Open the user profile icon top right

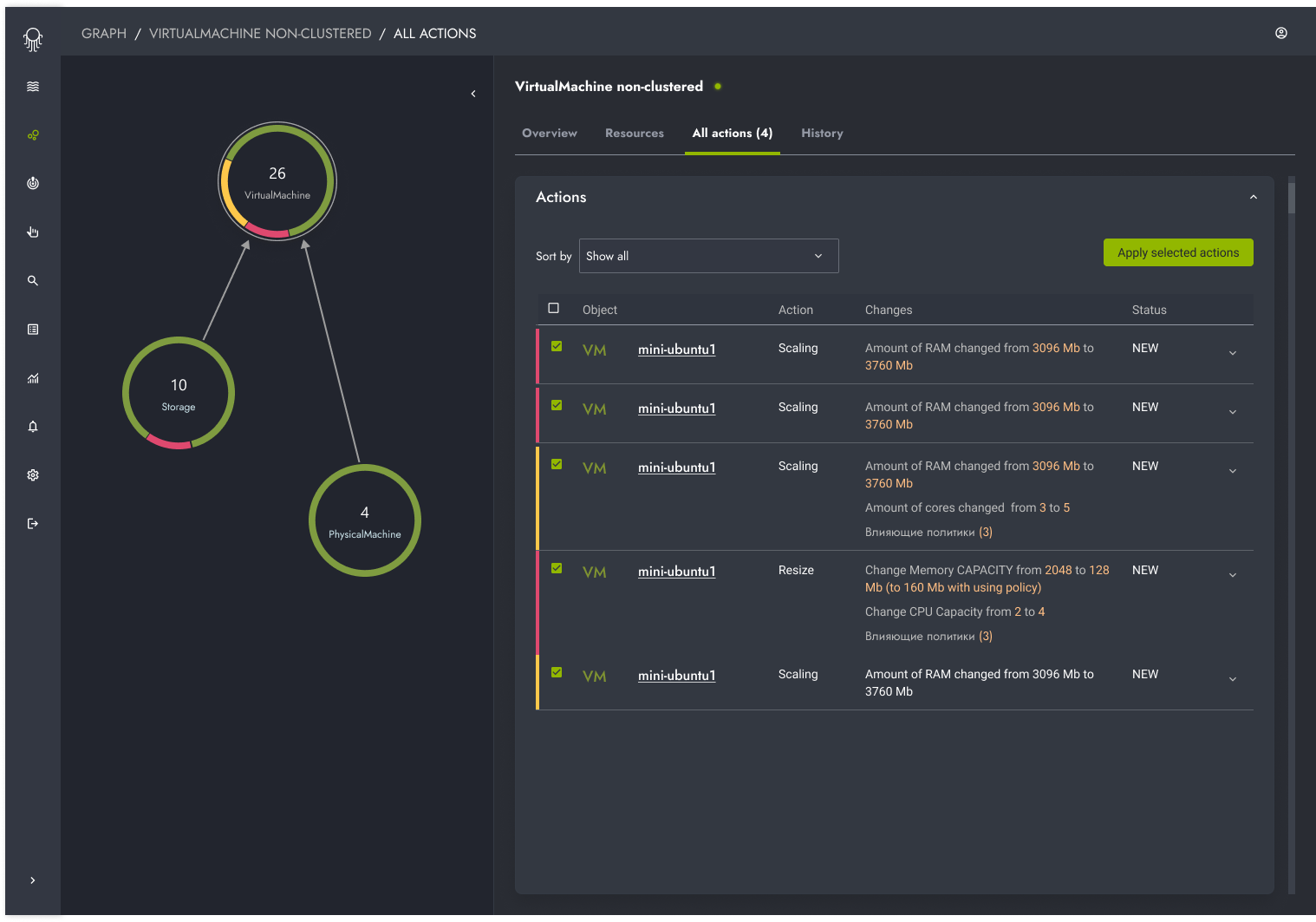pos(1281,33)
